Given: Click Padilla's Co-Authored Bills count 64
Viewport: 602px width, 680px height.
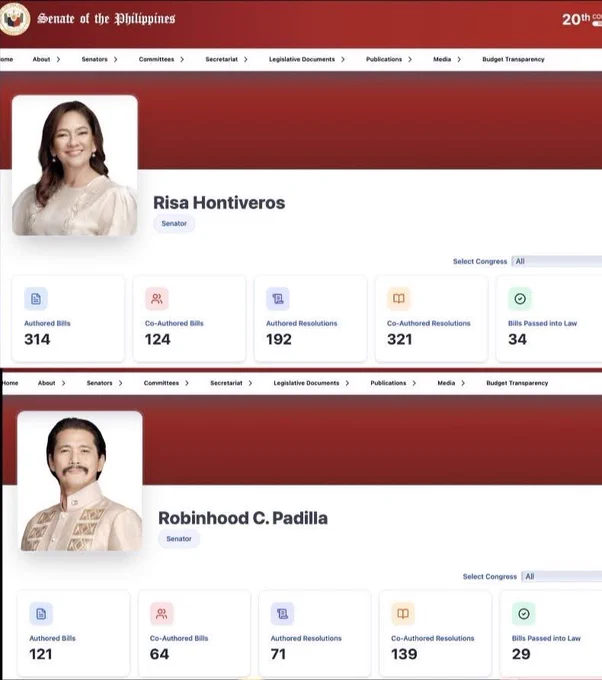Looking at the screenshot, I should pyautogui.click(x=159, y=654).
